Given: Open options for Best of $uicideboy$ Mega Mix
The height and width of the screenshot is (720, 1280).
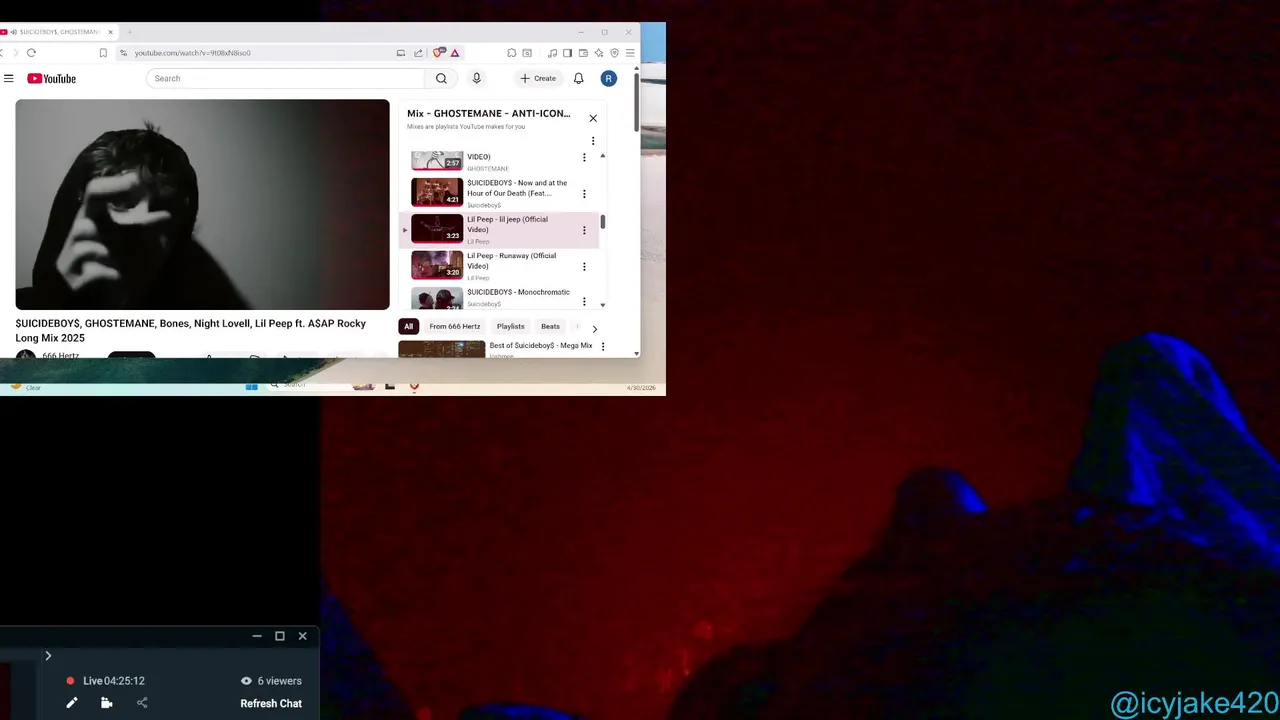Looking at the screenshot, I should click(602, 346).
